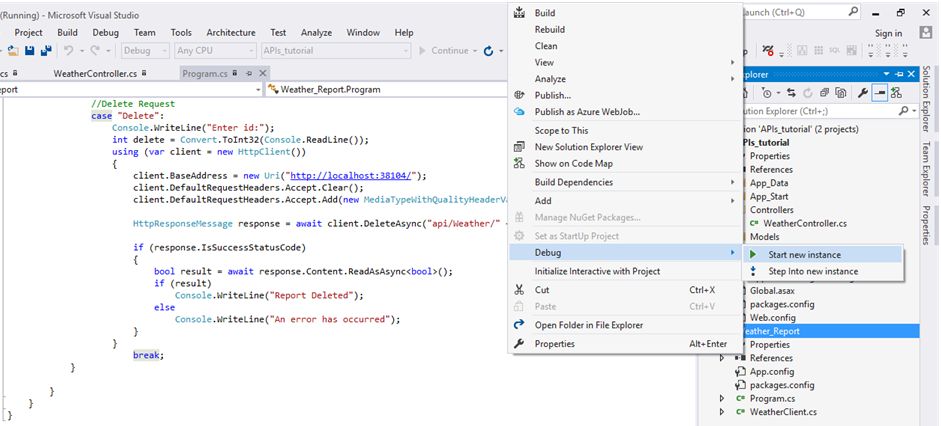This screenshot has width=941, height=426.
Task: Open the Build menu in the menu bar
Action: 67,32
